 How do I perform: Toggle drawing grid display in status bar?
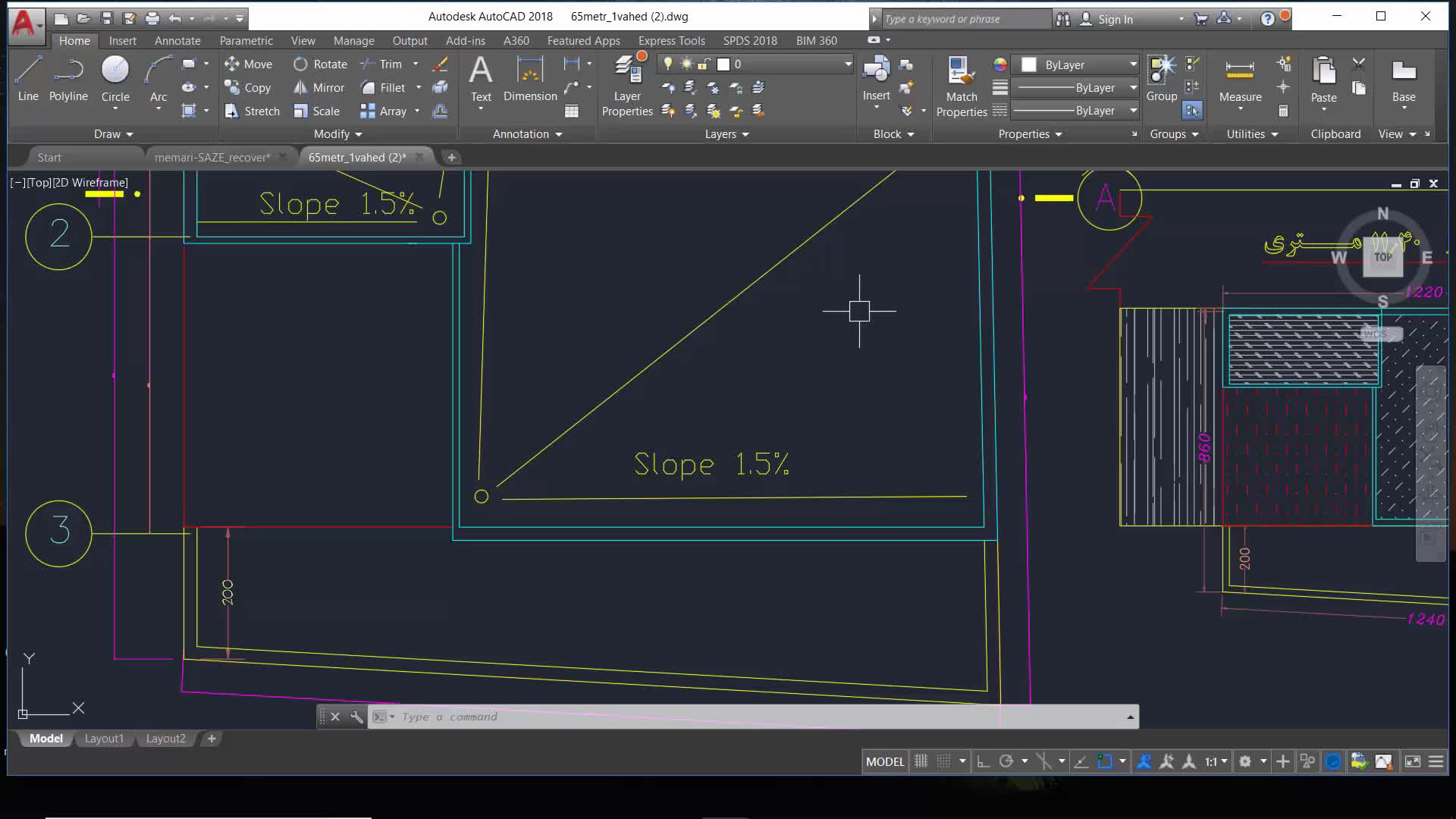pyautogui.click(x=921, y=761)
